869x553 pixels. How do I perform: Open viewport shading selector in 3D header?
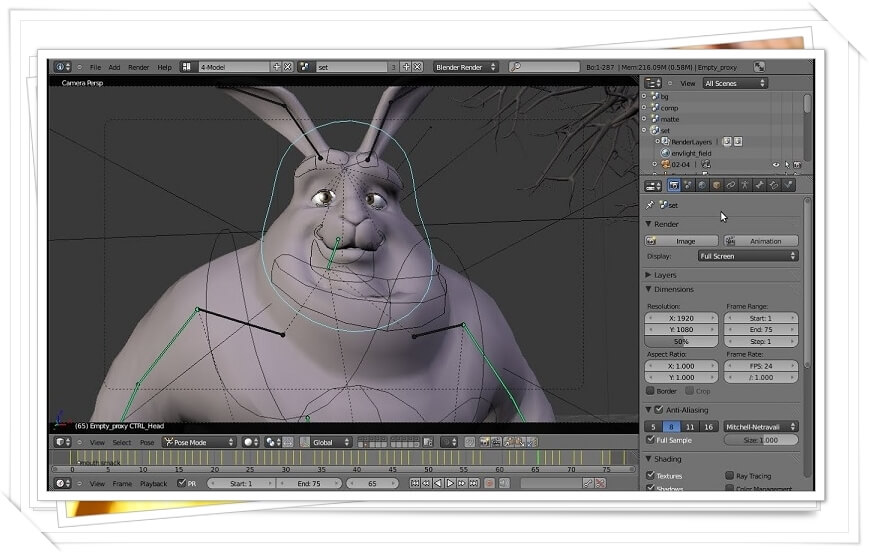pos(251,442)
